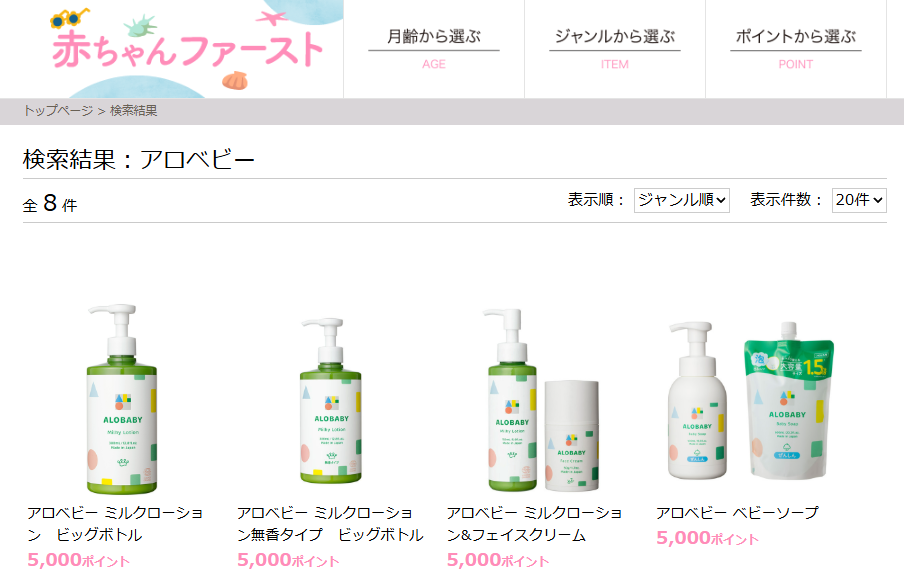Open the unscented Milky Lotion bottle image
This screenshot has height=582, width=904.
(331, 401)
